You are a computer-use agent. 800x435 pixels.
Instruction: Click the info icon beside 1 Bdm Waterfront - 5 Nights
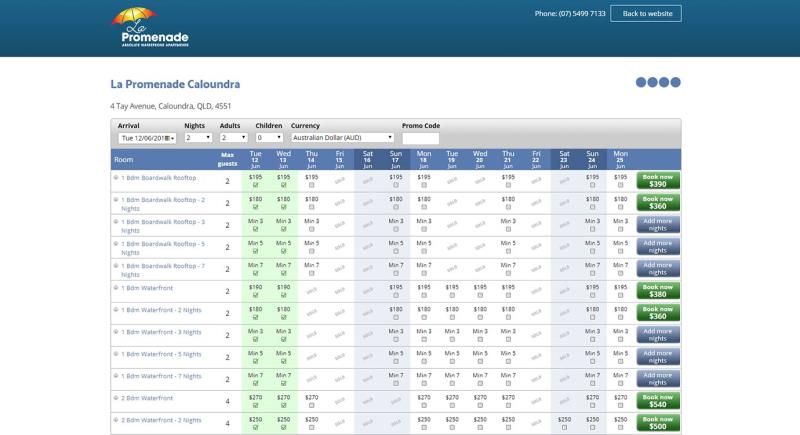coord(116,353)
